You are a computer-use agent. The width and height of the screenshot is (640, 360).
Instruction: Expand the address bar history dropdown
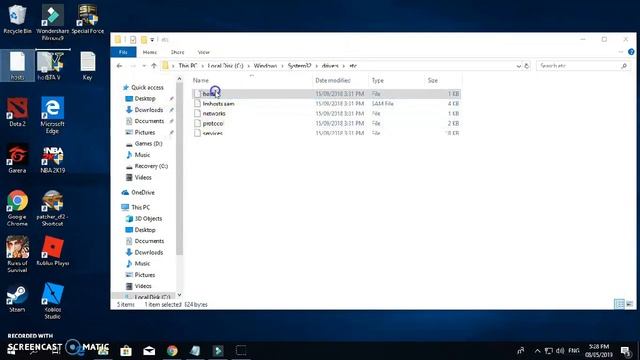tap(518, 66)
